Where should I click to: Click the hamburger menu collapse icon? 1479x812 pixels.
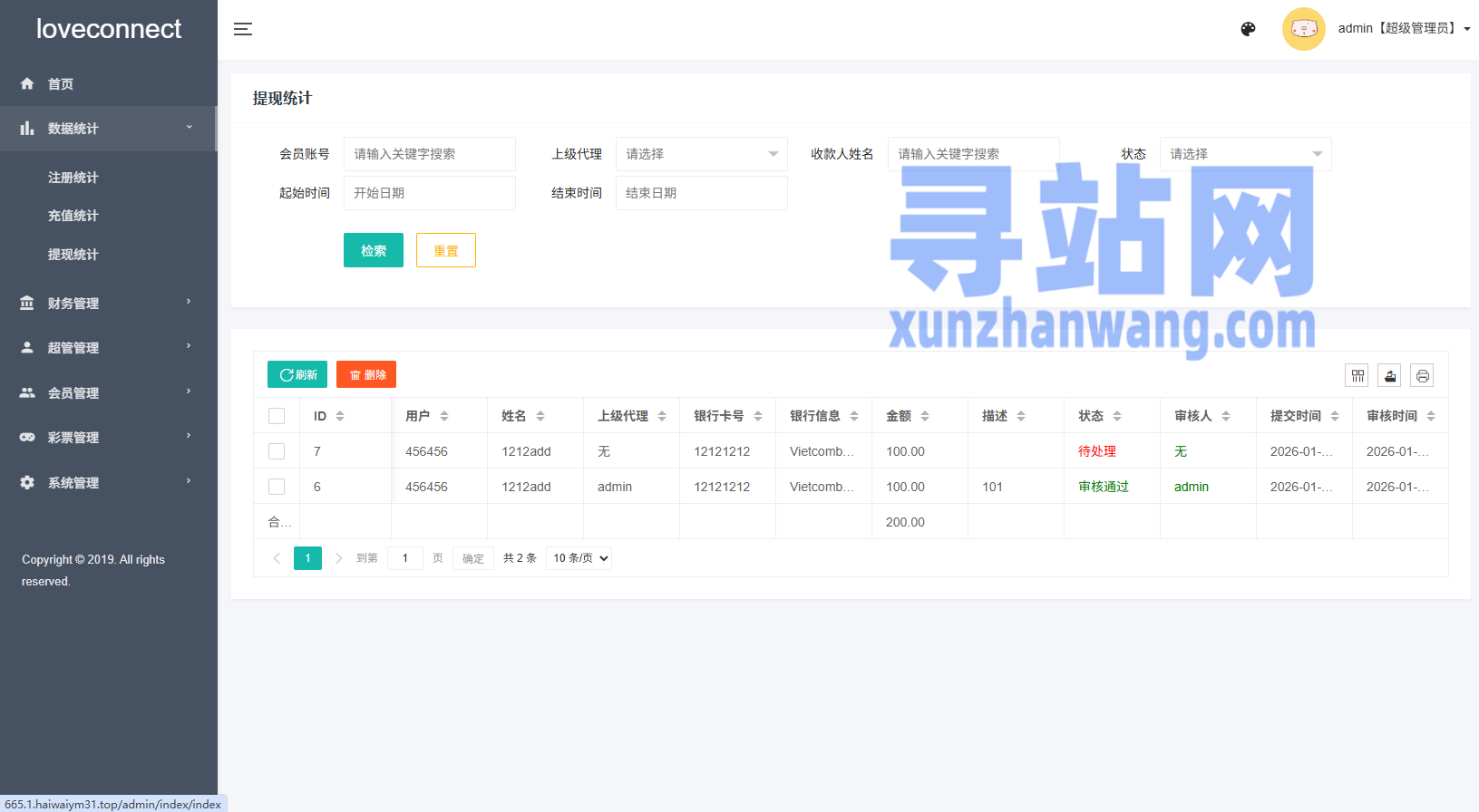click(243, 29)
